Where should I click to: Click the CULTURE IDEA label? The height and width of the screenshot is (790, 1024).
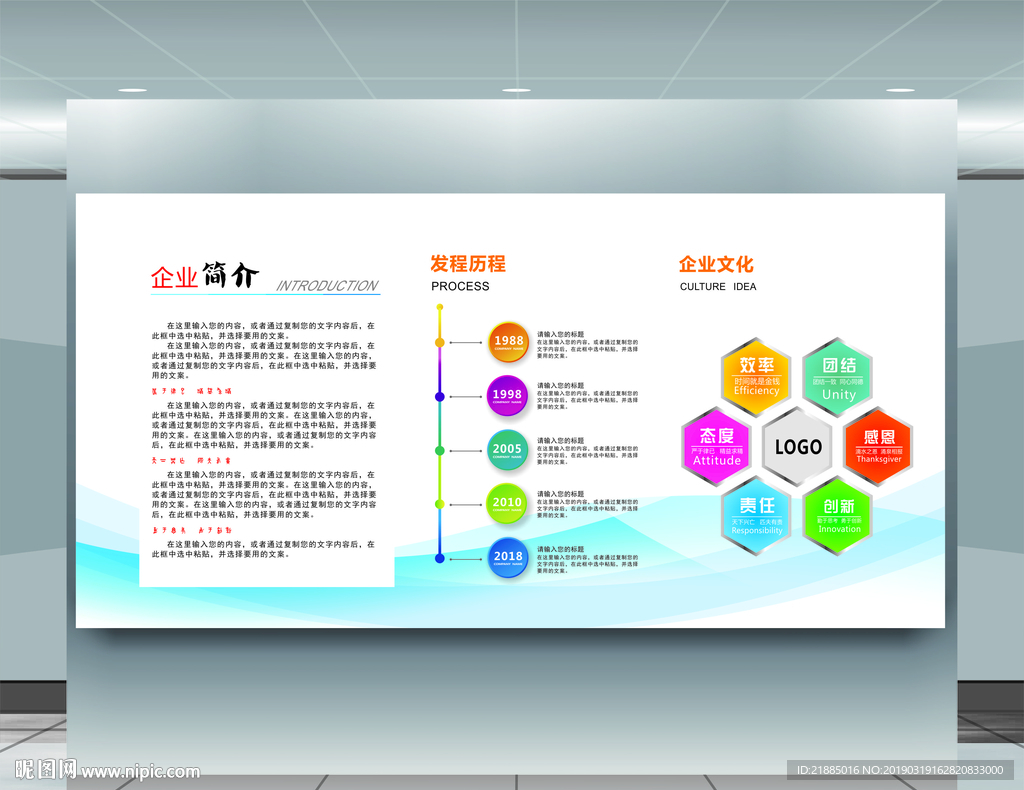tap(718, 287)
